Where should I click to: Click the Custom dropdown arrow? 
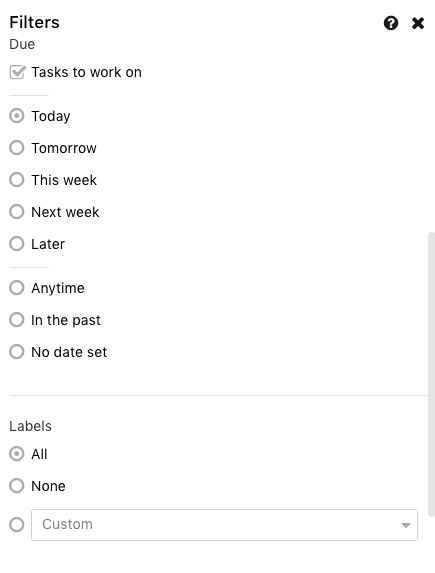[405, 525]
